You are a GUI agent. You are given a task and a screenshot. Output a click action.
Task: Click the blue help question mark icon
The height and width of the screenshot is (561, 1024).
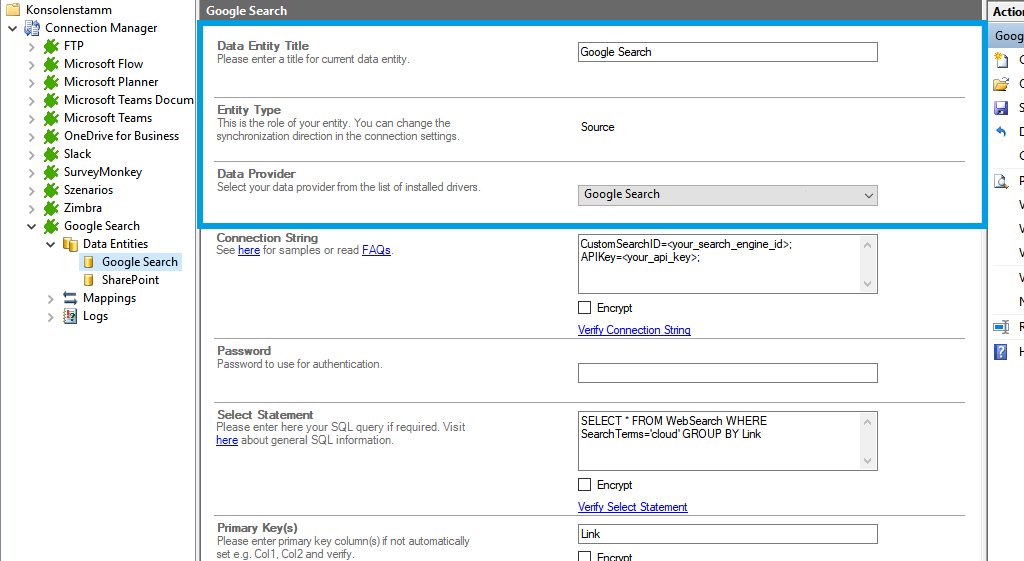pyautogui.click(x=1001, y=352)
